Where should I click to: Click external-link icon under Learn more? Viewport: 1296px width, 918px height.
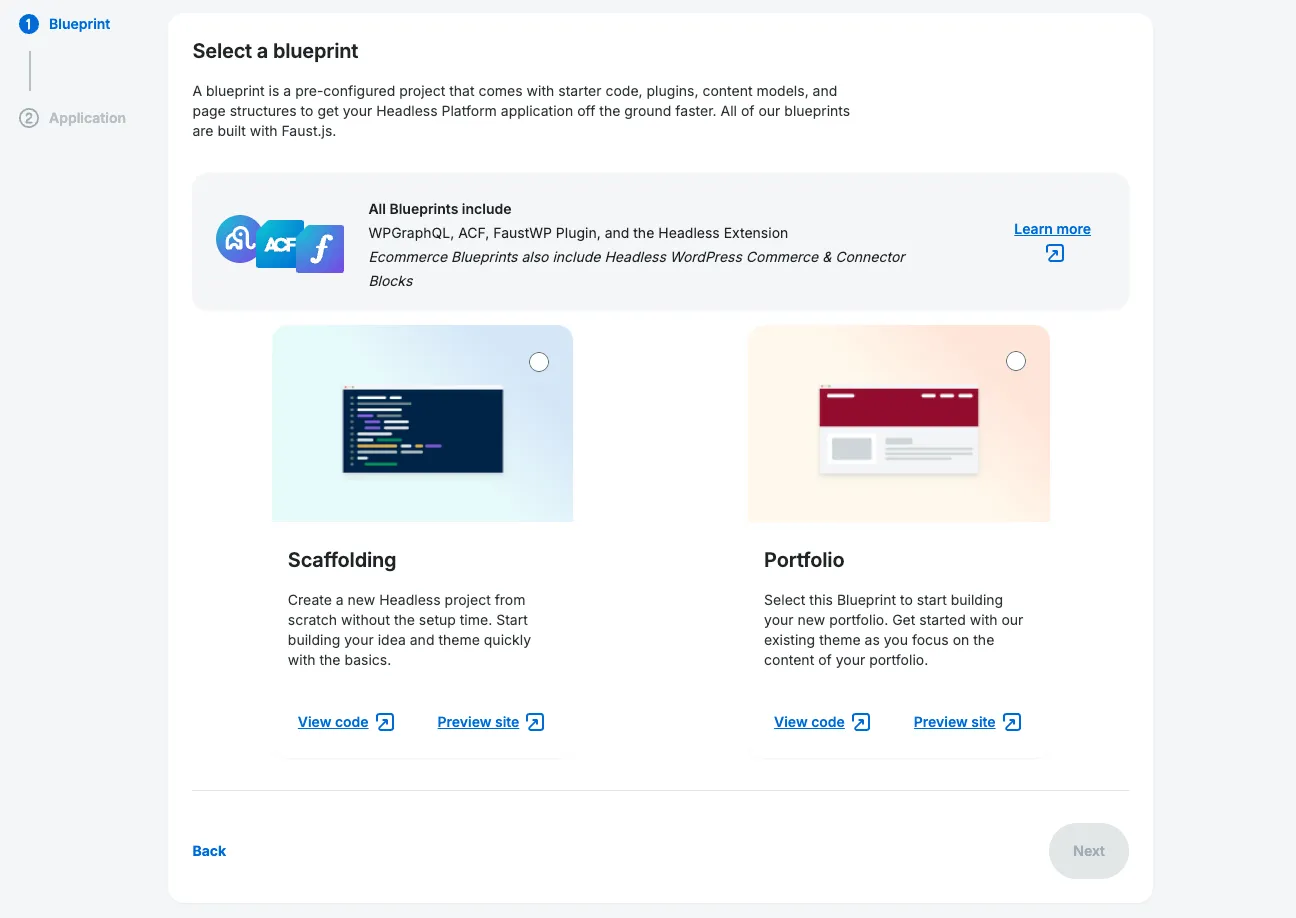(1054, 253)
